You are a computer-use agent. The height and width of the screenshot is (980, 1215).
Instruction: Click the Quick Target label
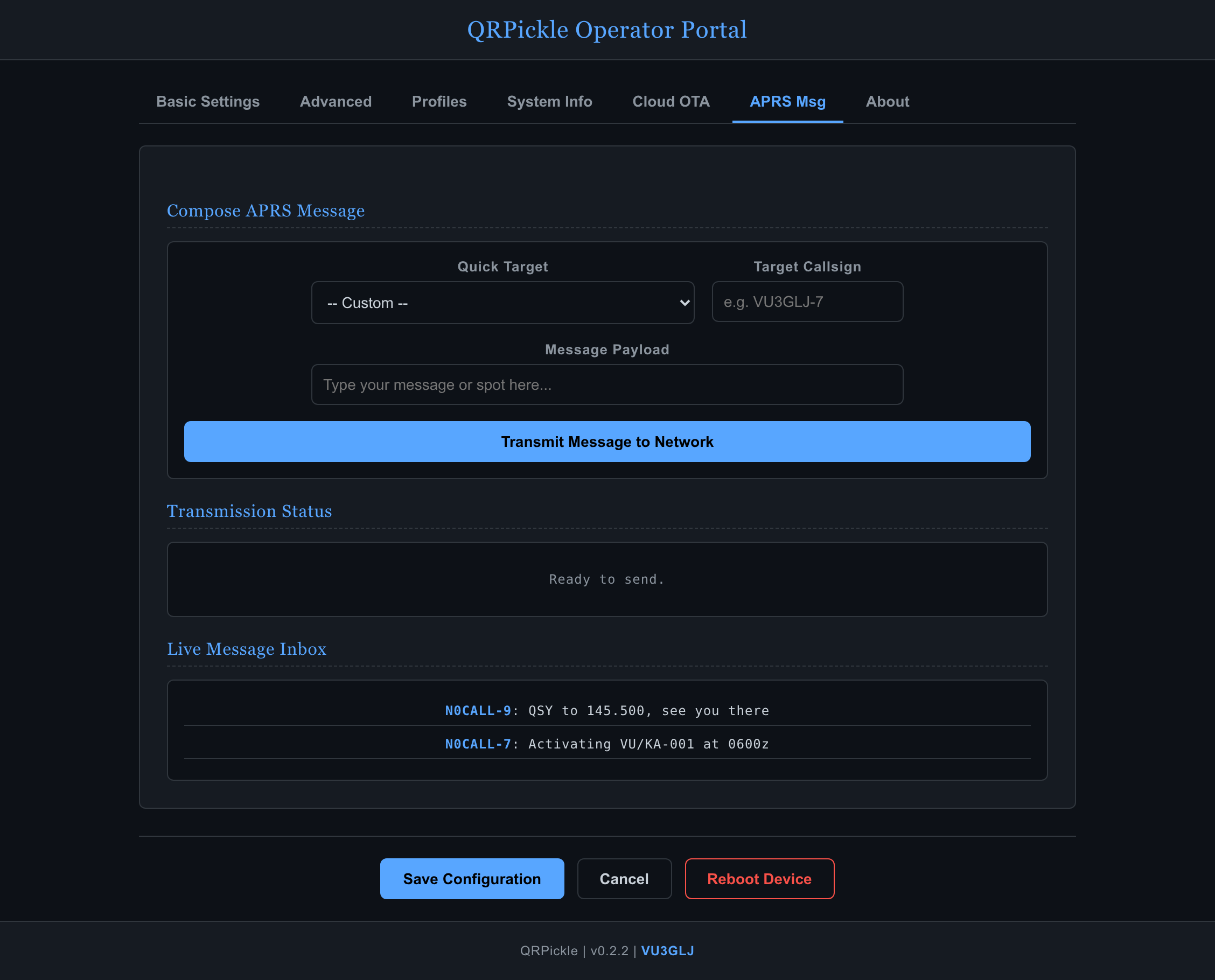(502, 267)
